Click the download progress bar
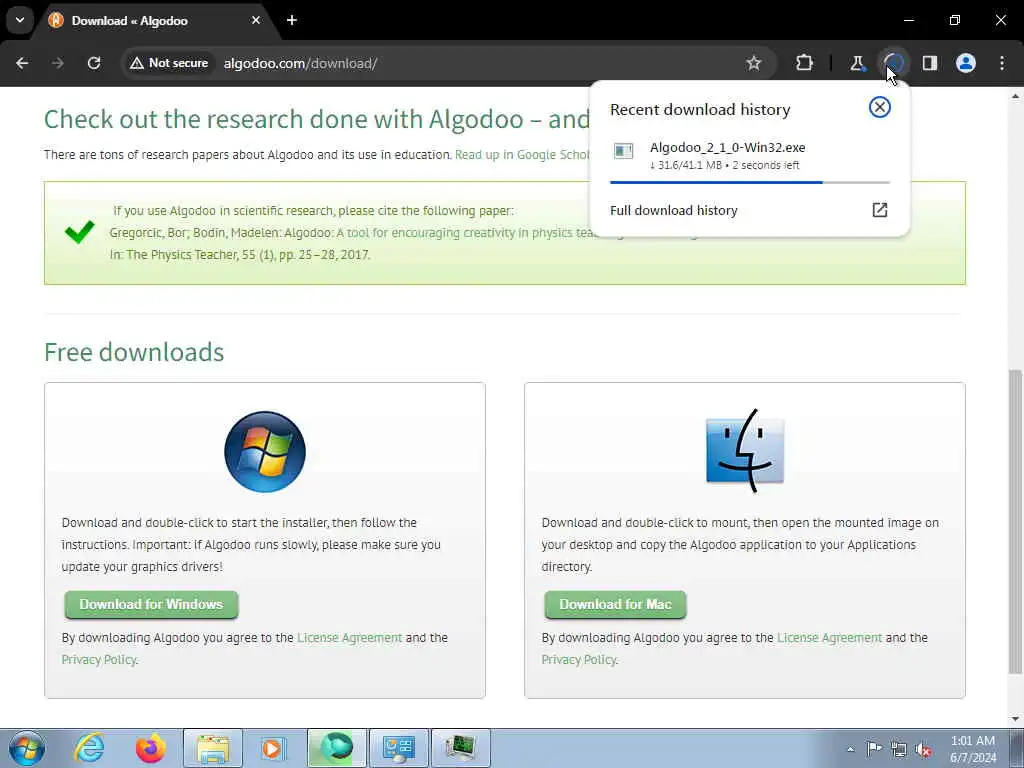Viewport: 1024px width, 768px height. [x=750, y=182]
